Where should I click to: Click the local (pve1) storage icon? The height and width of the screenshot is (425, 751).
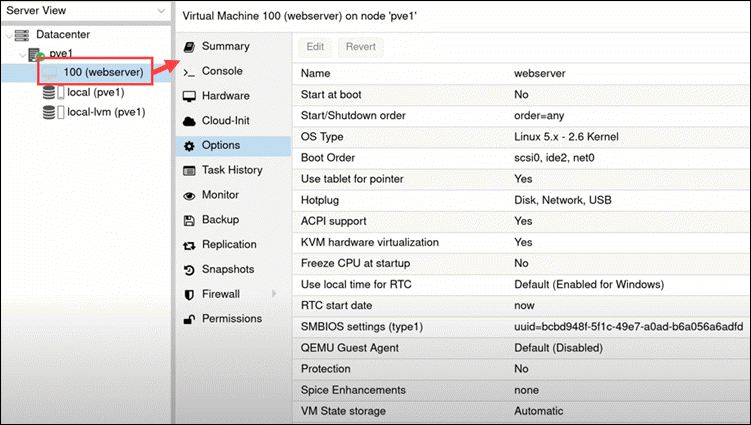pos(53,92)
